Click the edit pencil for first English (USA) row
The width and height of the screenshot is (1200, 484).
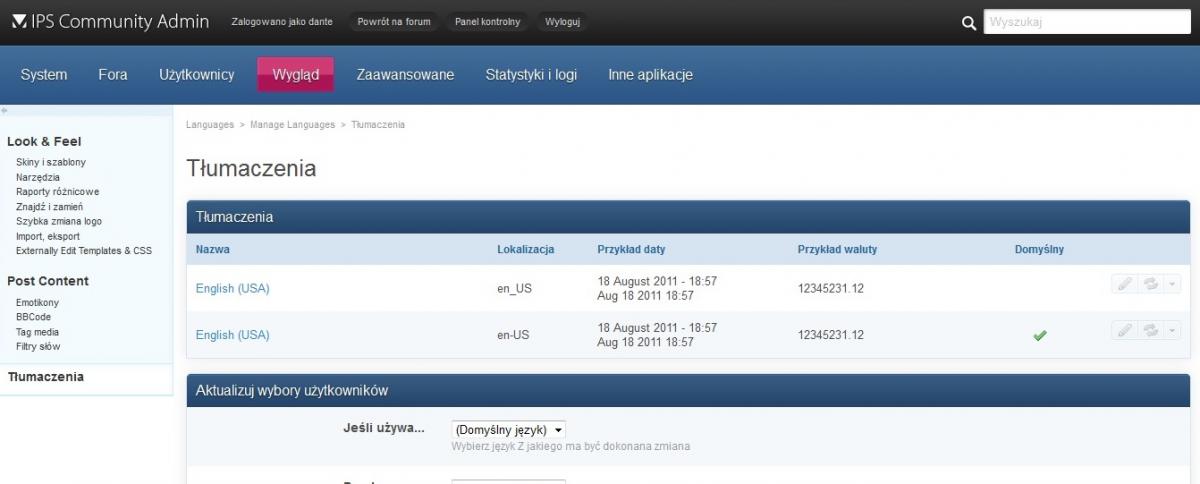[x=1125, y=284]
